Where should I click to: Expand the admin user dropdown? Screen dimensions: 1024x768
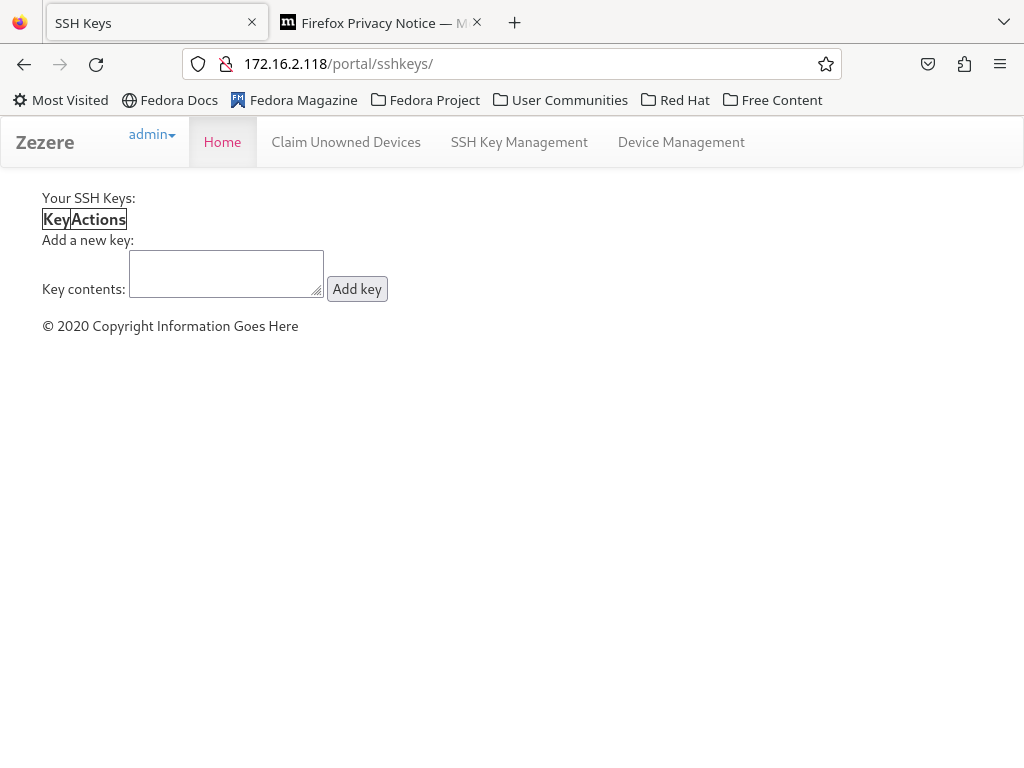tap(152, 135)
